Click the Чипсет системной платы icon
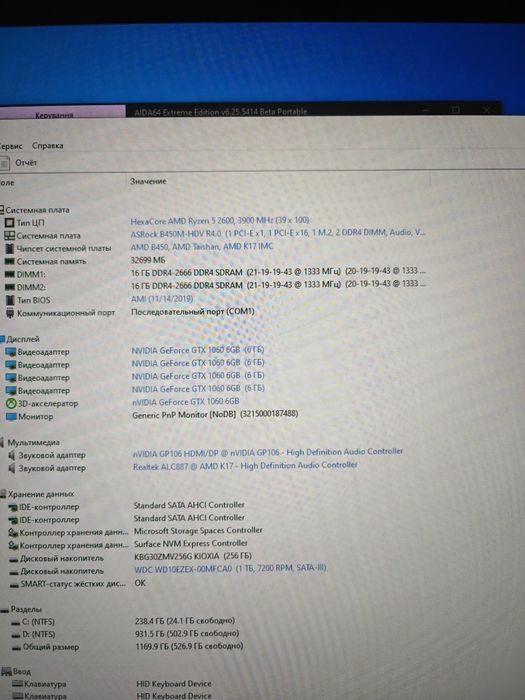 (9, 248)
